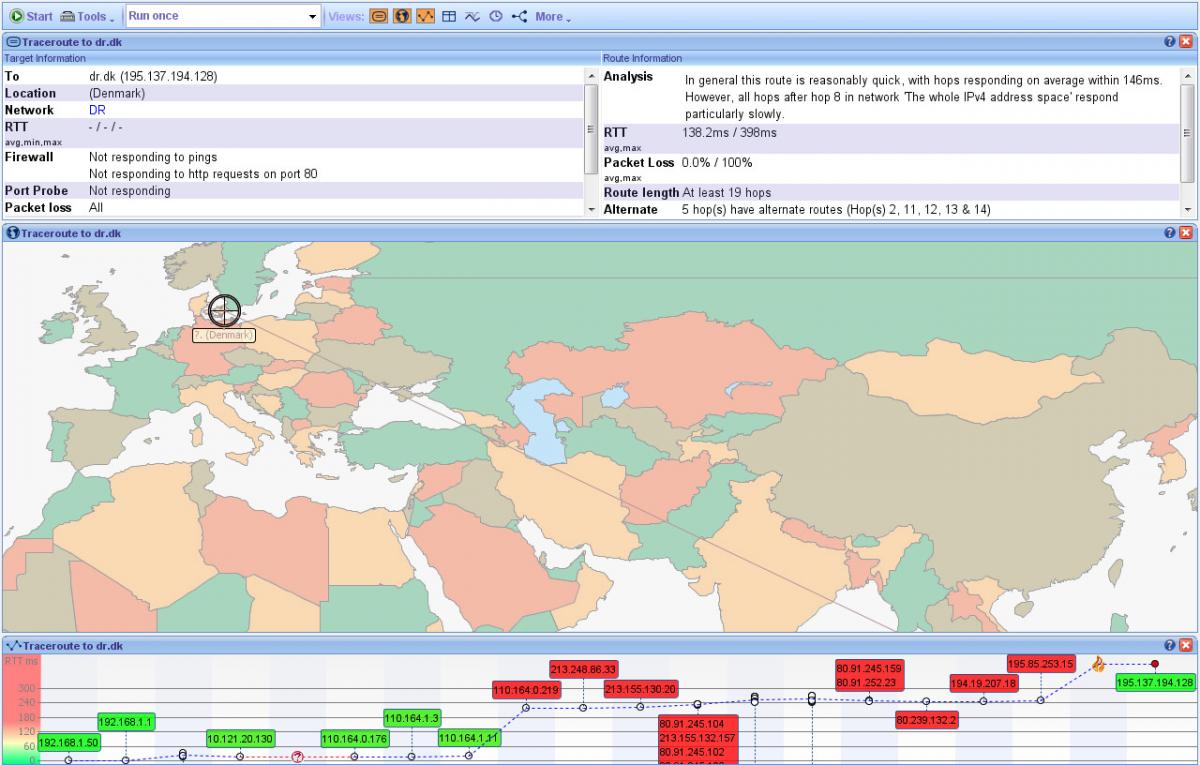Open the clock timeline view
The height and width of the screenshot is (765, 1200).
click(x=495, y=16)
